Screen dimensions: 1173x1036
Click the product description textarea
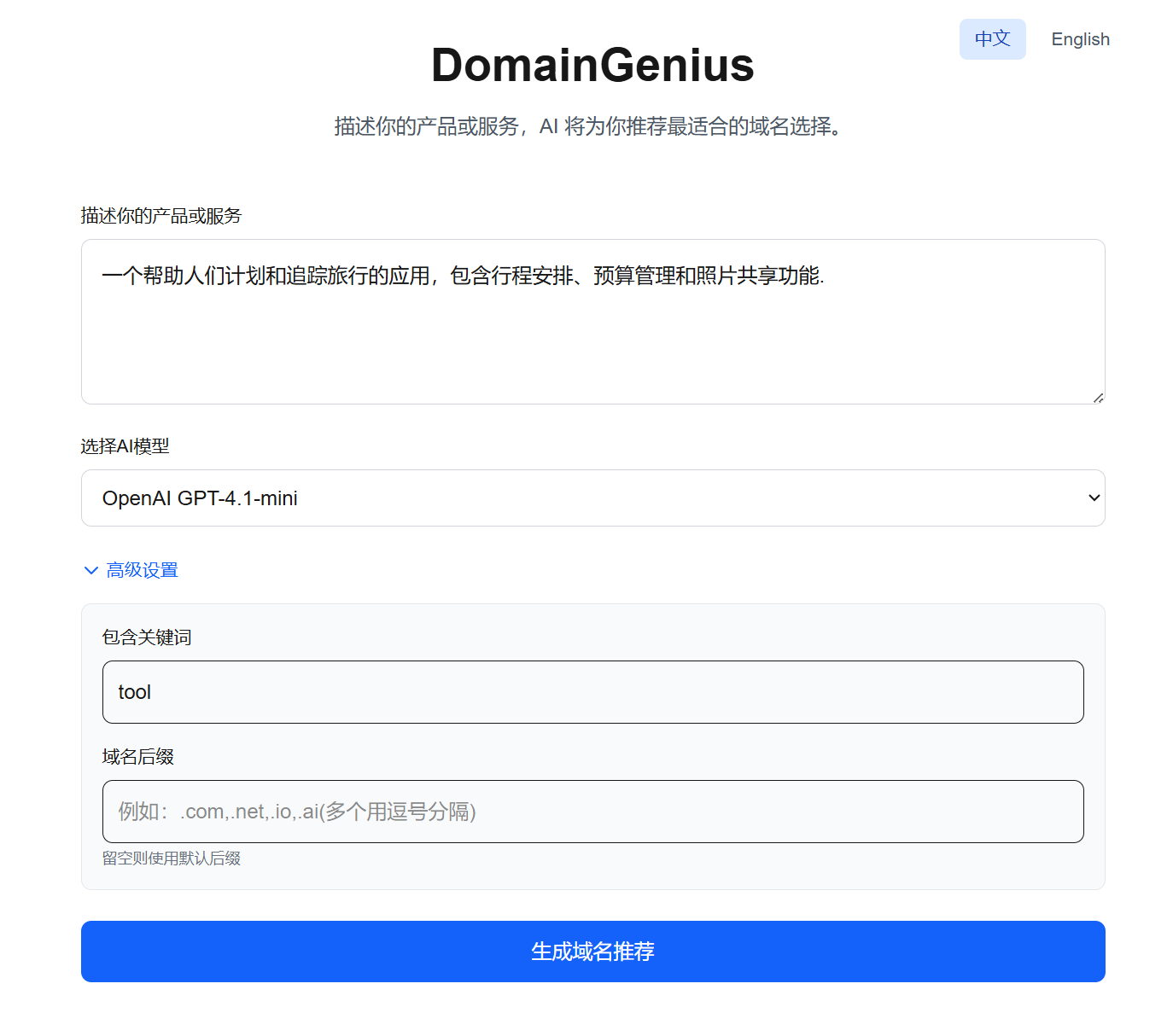[593, 322]
